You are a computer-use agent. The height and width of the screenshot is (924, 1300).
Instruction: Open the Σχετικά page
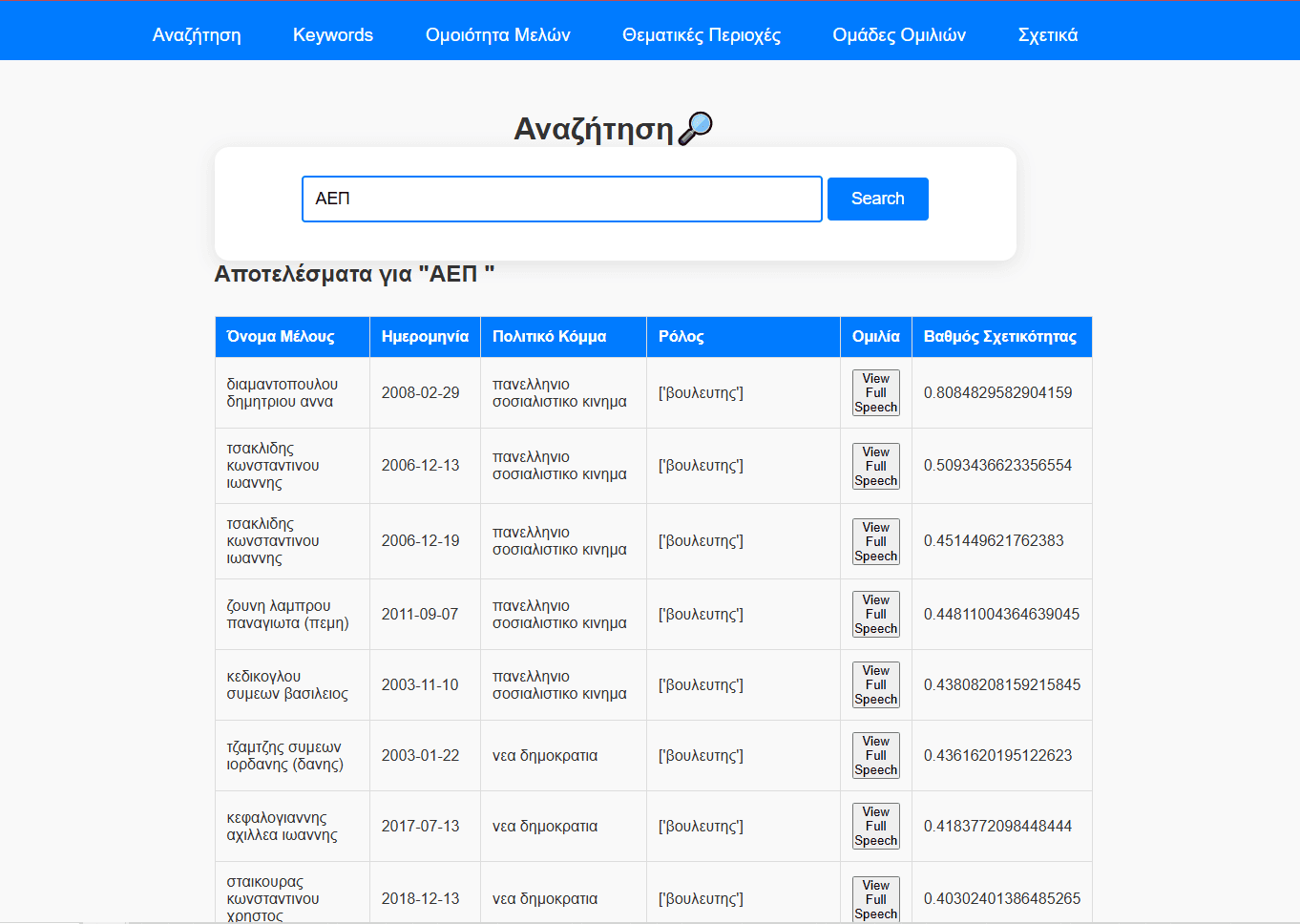point(1048,35)
